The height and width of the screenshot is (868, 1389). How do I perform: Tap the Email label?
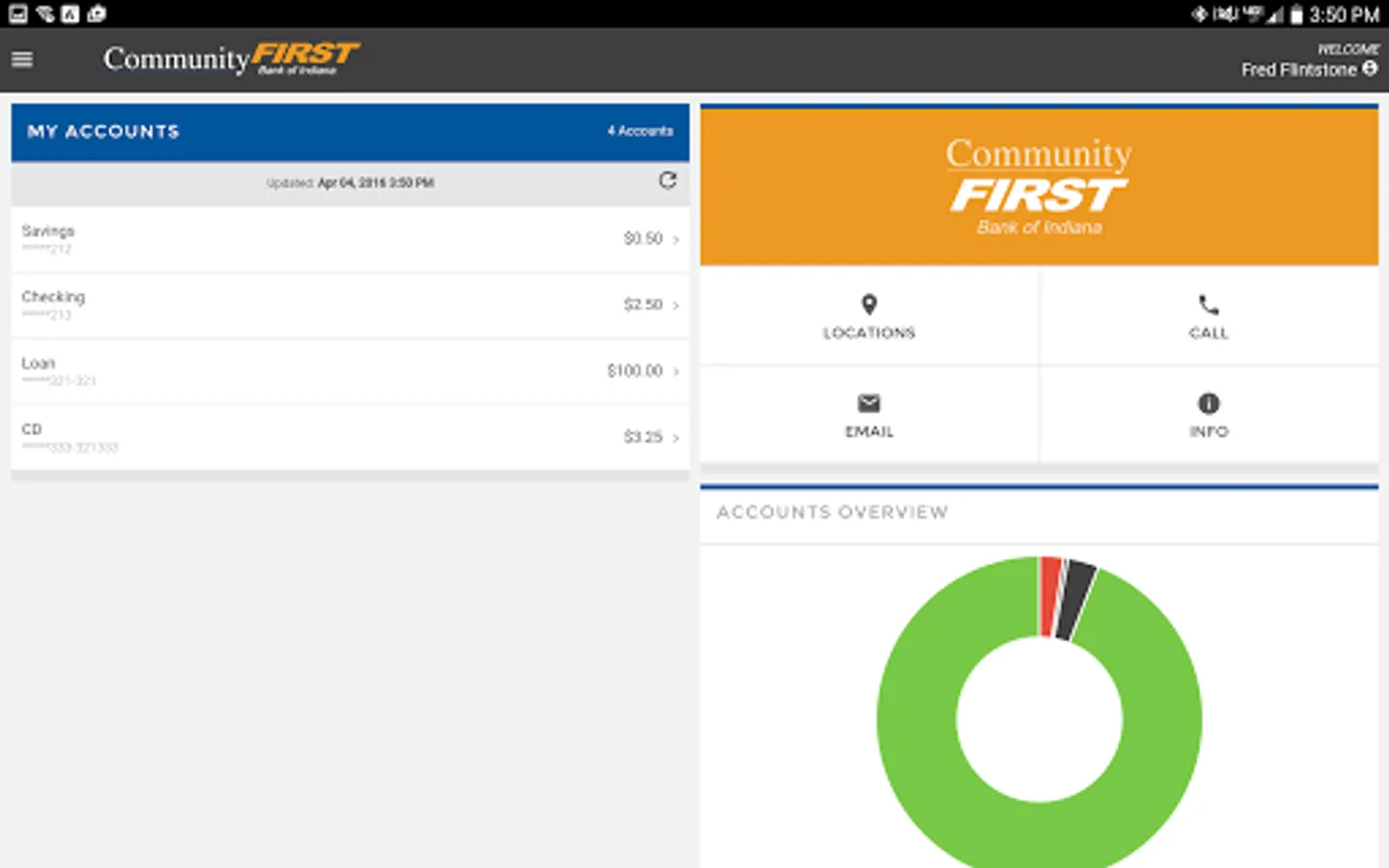pyautogui.click(x=869, y=431)
